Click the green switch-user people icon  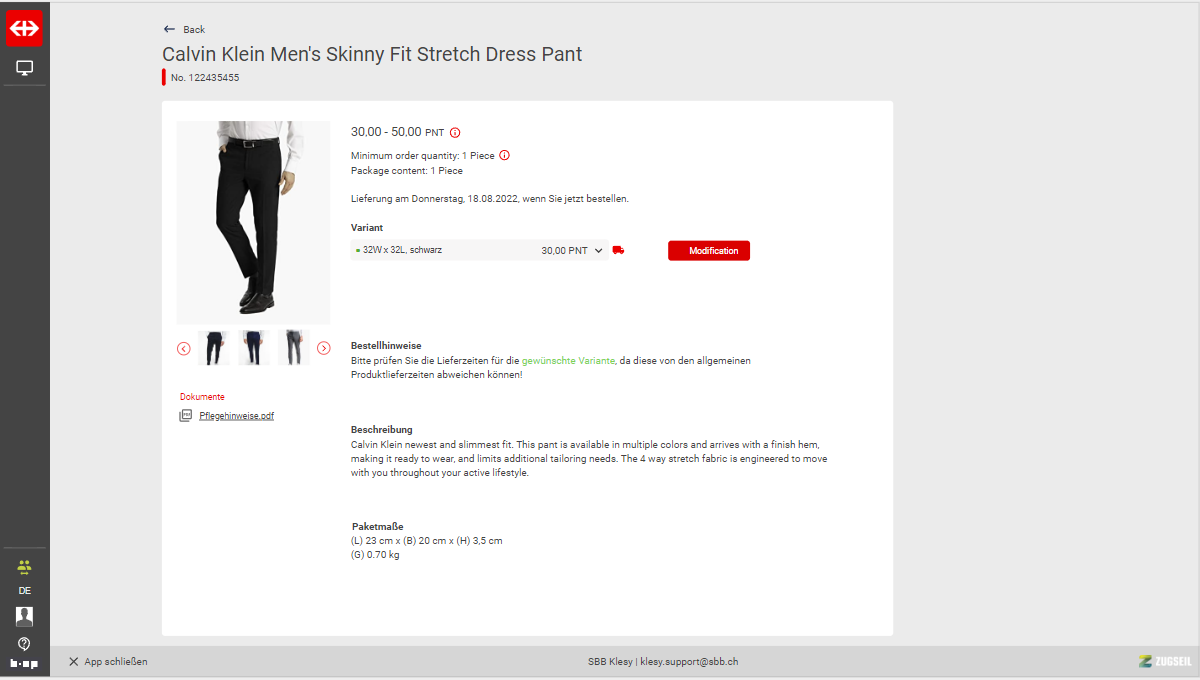point(24,566)
